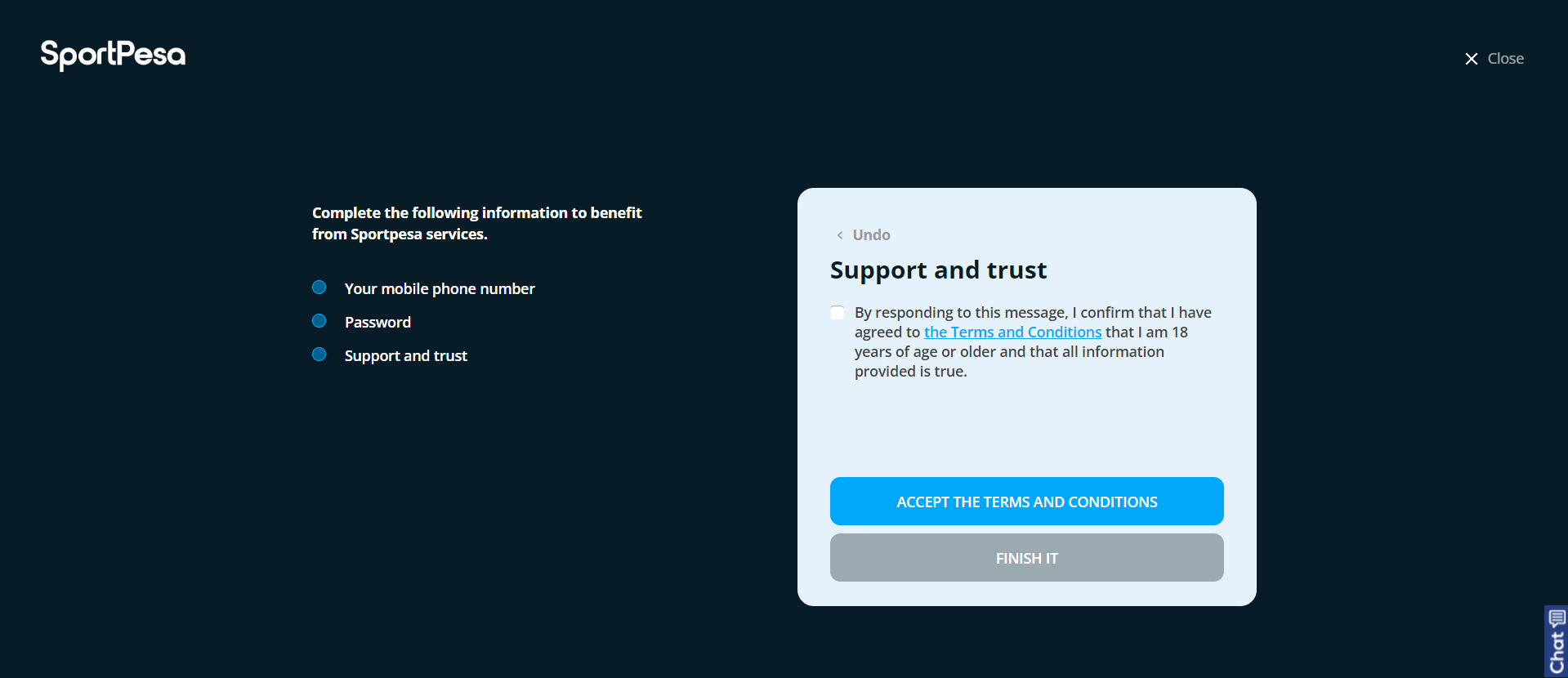Open the Terms and Conditions link
This screenshot has width=1568, height=678.
(x=1013, y=332)
